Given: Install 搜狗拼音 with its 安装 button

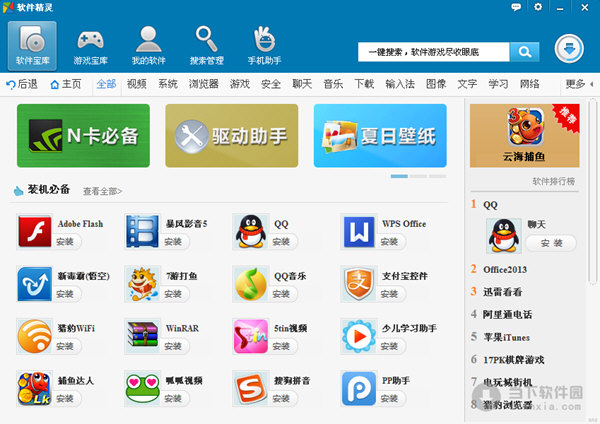Looking at the screenshot, I should pyautogui.click(x=282, y=399).
